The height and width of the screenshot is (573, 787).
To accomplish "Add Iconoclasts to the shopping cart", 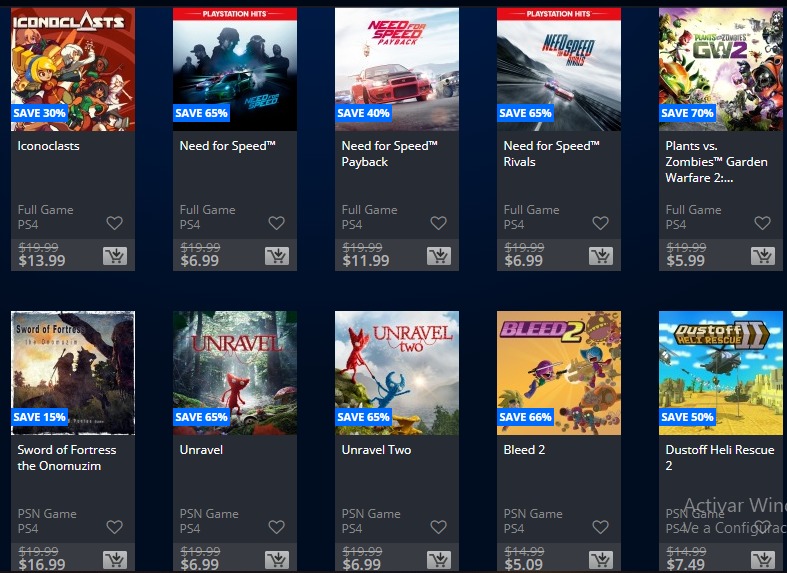I will 115,256.
